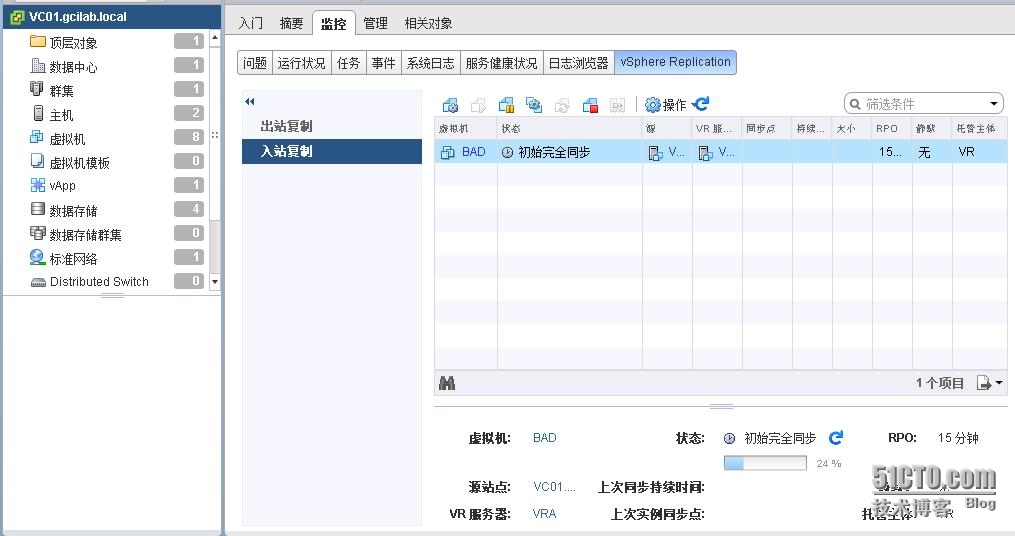Select the vSphere Replication sub-tab

(675, 62)
